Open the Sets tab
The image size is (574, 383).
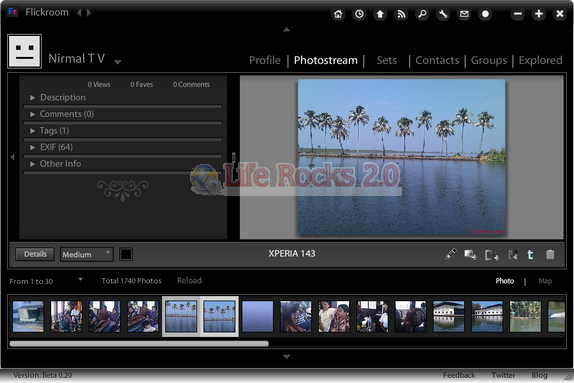(x=387, y=60)
